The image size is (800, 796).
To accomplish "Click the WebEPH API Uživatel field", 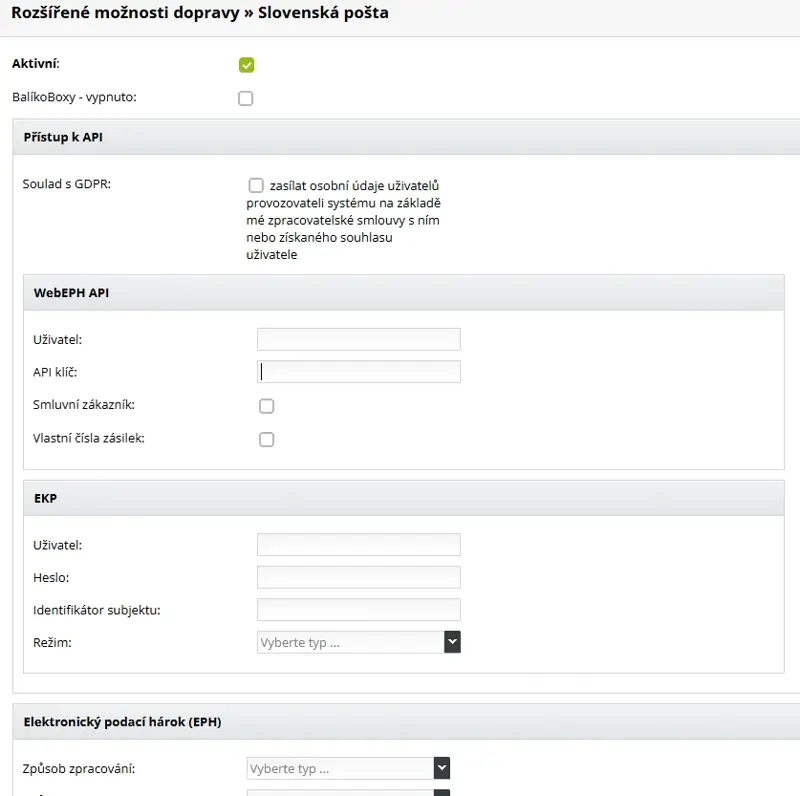I will [359, 339].
